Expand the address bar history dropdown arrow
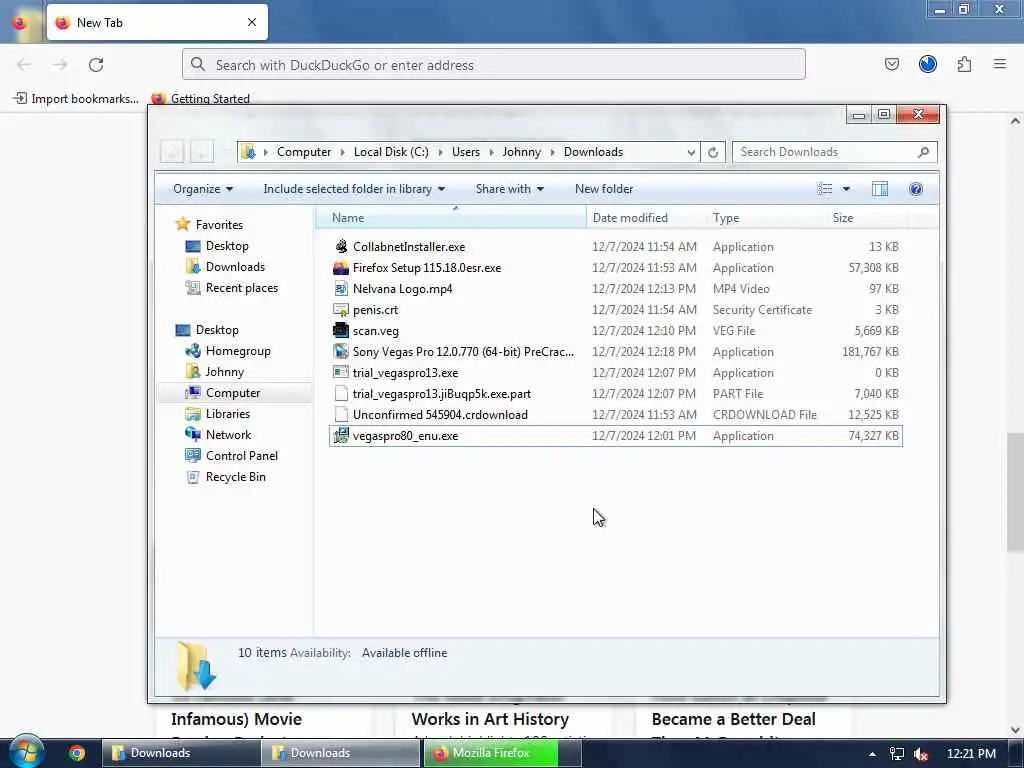This screenshot has width=1024, height=768. tap(691, 152)
